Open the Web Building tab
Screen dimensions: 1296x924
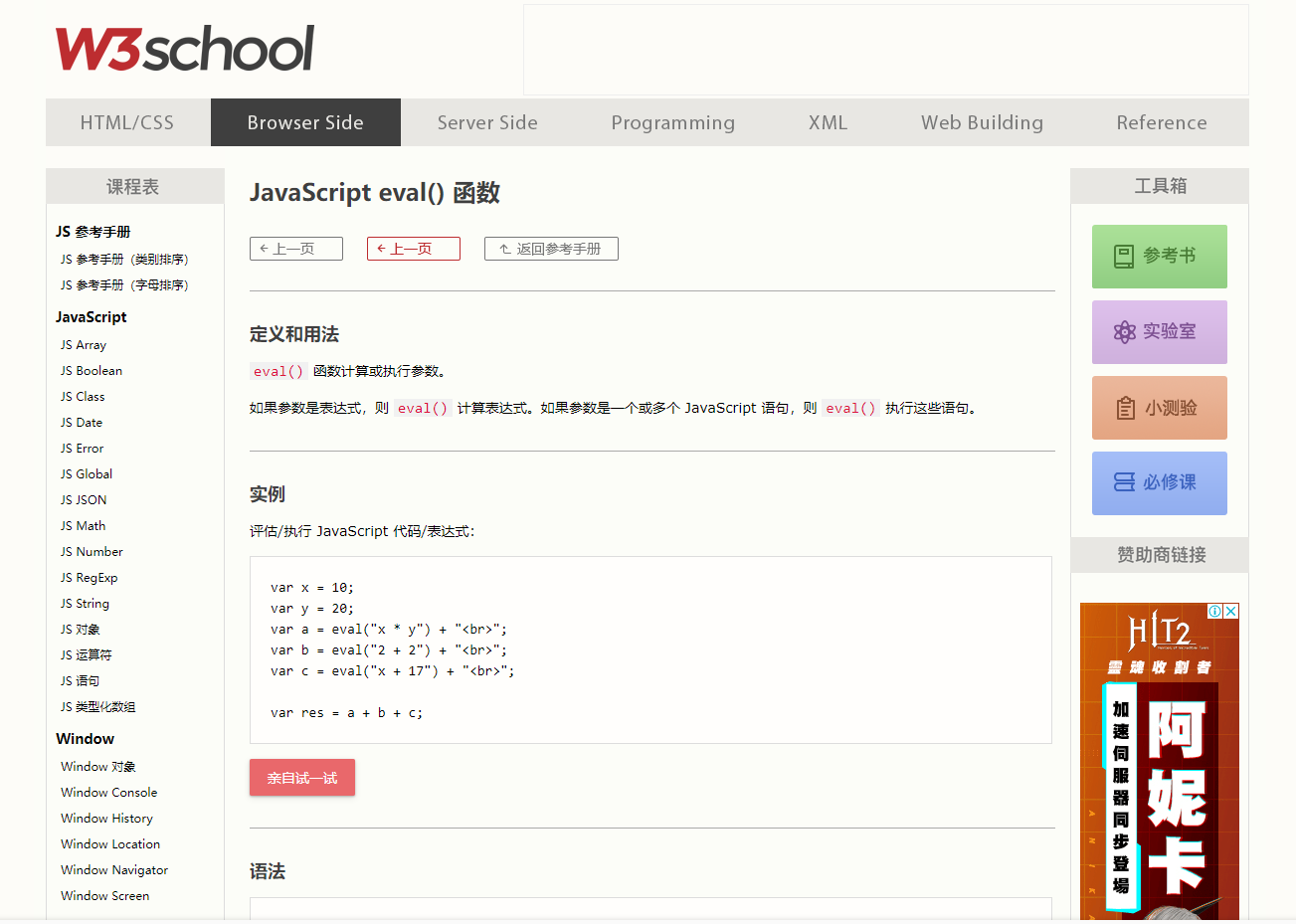(x=982, y=121)
